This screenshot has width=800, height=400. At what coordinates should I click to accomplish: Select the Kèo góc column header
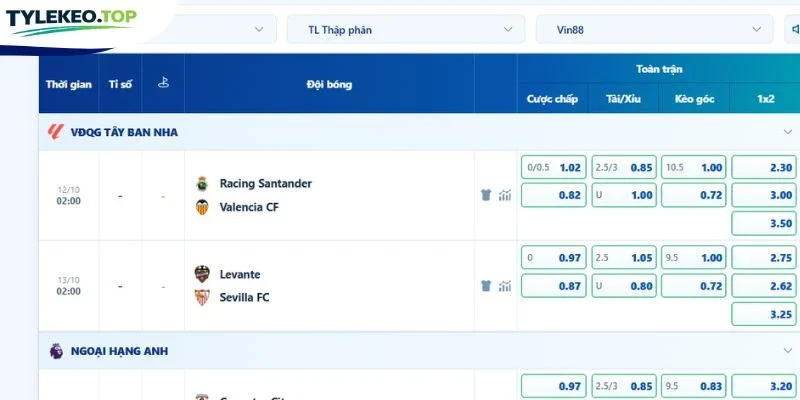tap(694, 98)
